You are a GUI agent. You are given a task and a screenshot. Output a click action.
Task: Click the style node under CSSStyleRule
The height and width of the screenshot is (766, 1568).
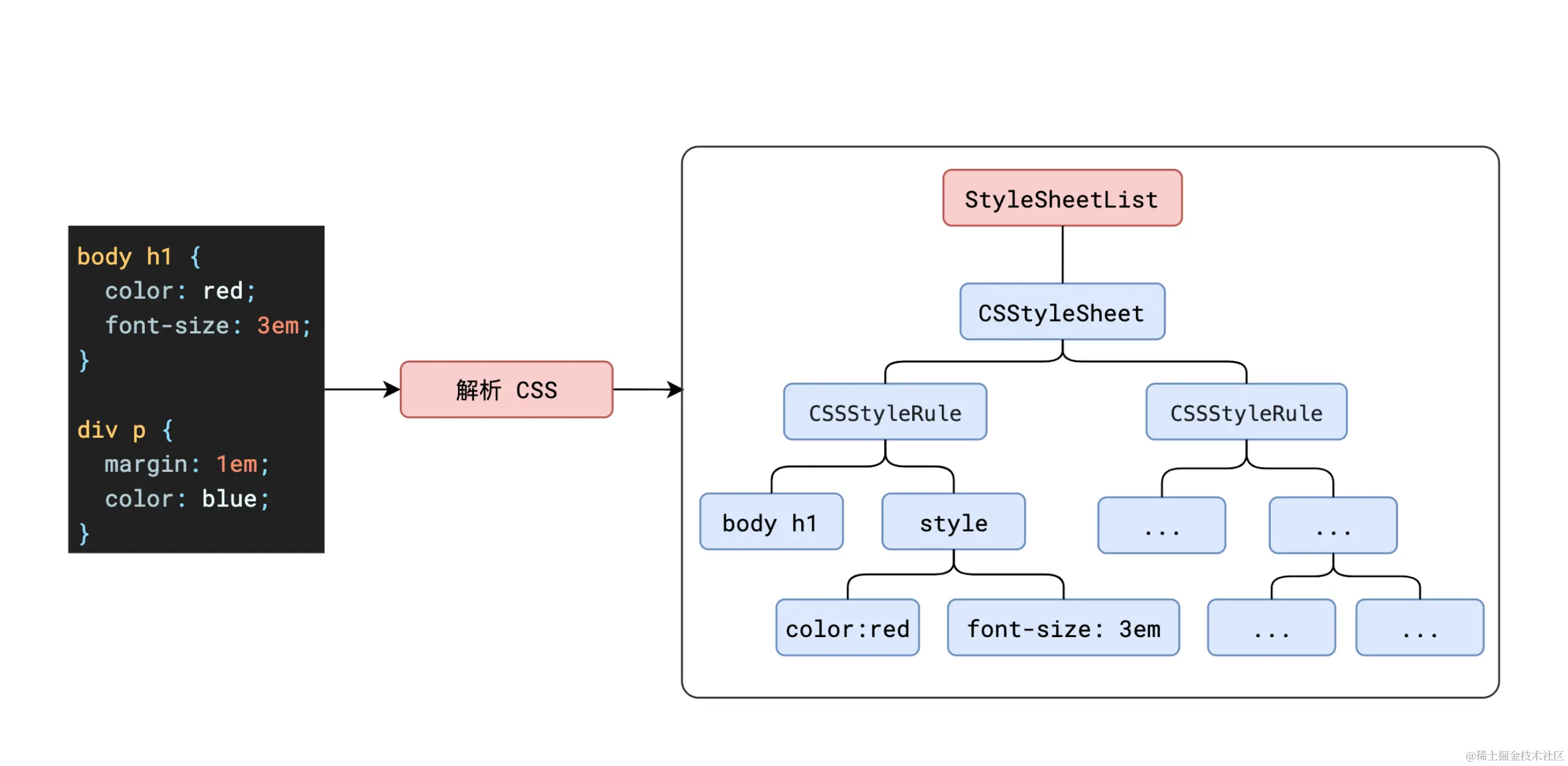[952, 522]
